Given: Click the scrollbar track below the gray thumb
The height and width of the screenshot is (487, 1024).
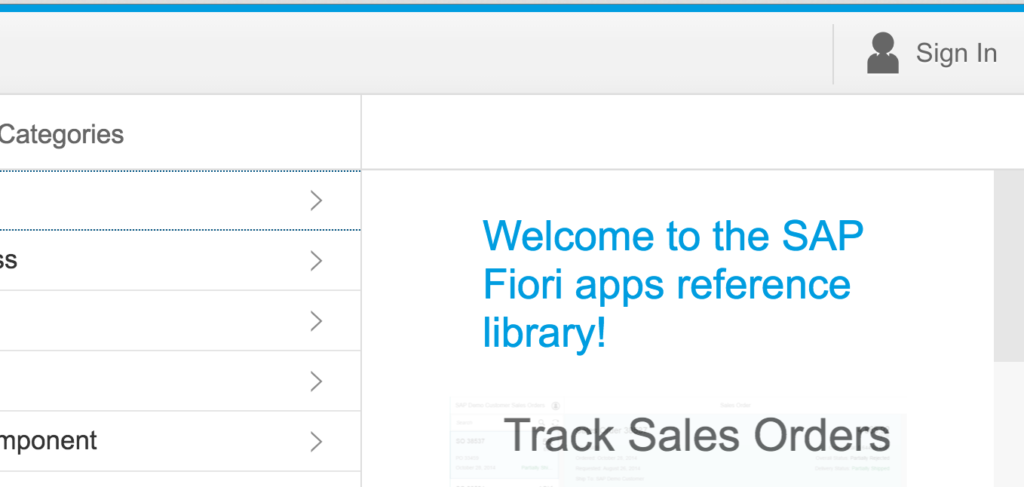Looking at the screenshot, I should click(x=1009, y=424).
